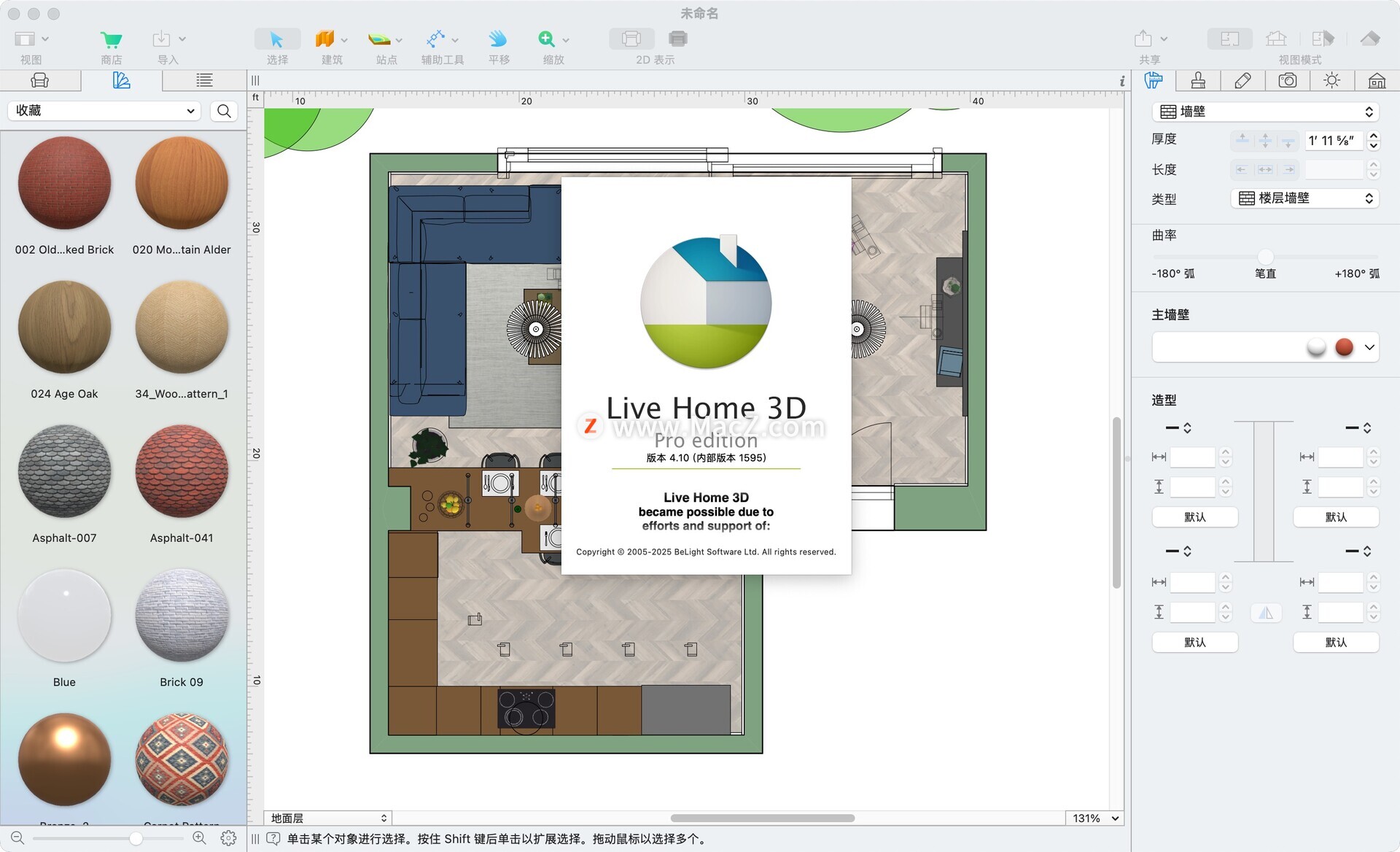Select the 选择 arrow tool

(x=277, y=39)
